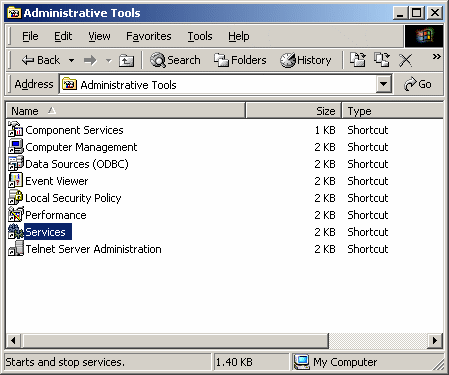Sort by Name column header
The image size is (449, 375).
tap(126, 111)
